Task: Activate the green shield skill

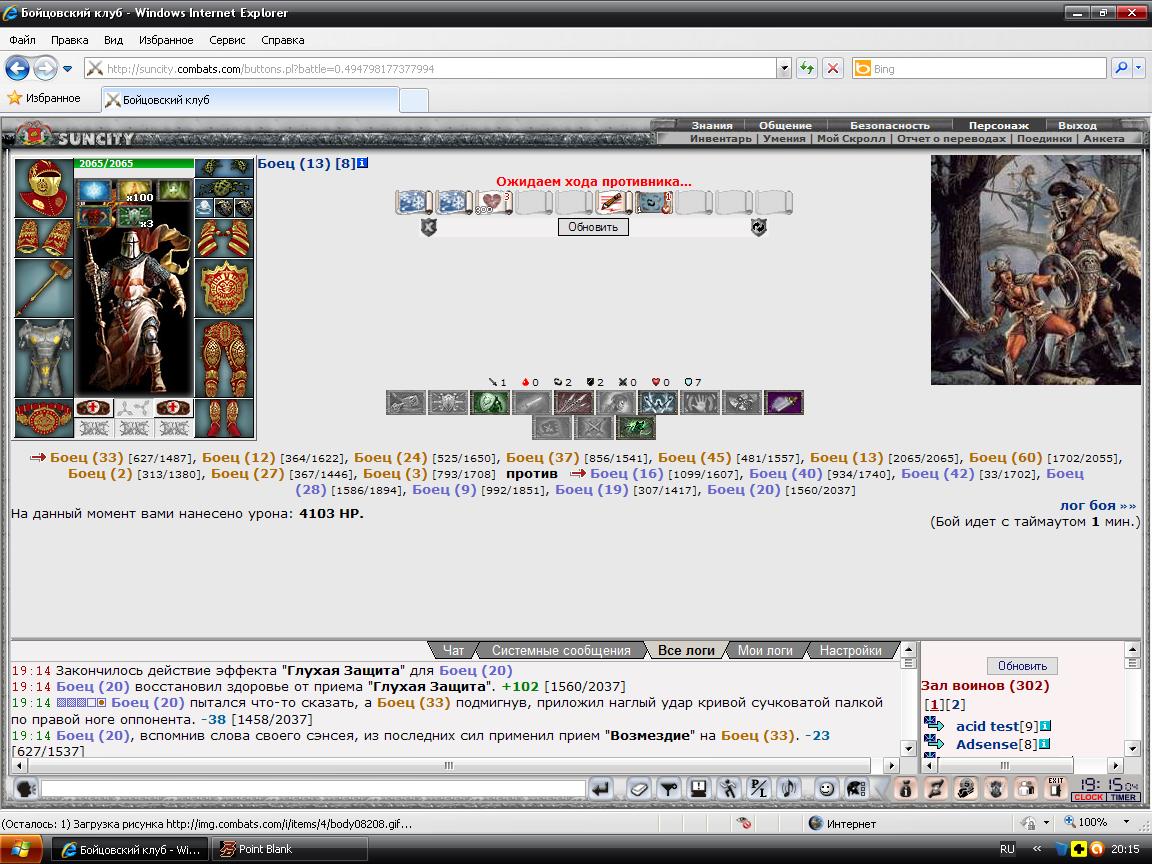Action: point(490,403)
